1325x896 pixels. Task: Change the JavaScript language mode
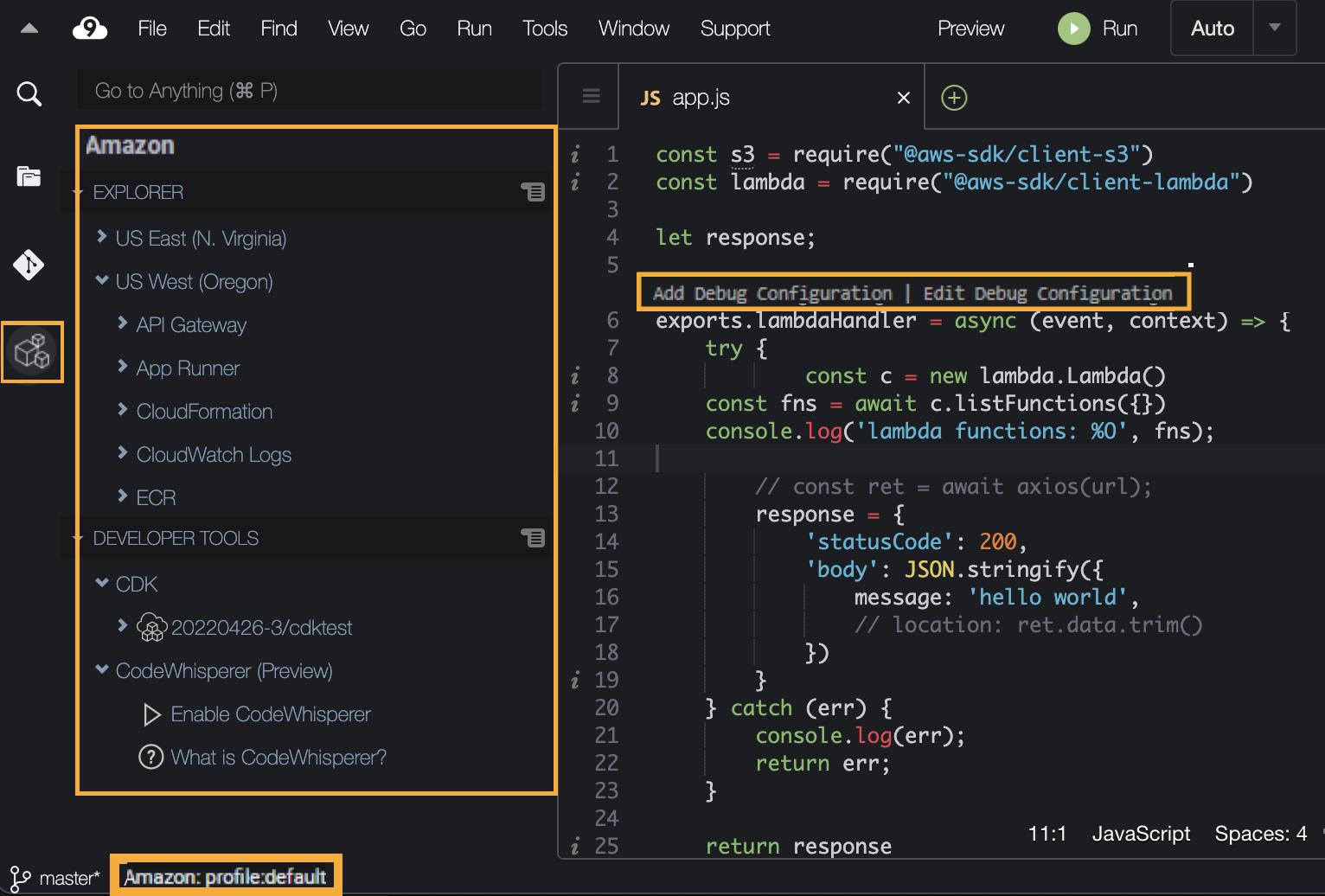coord(1141,834)
